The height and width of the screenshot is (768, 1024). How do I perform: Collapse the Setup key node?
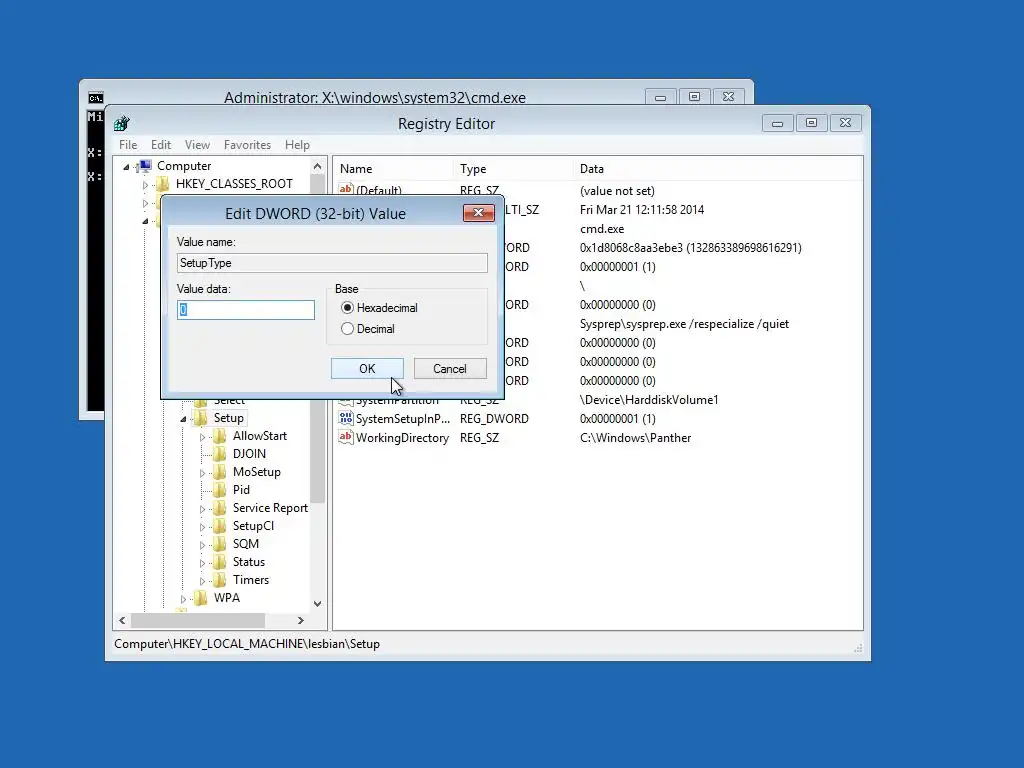[183, 419]
